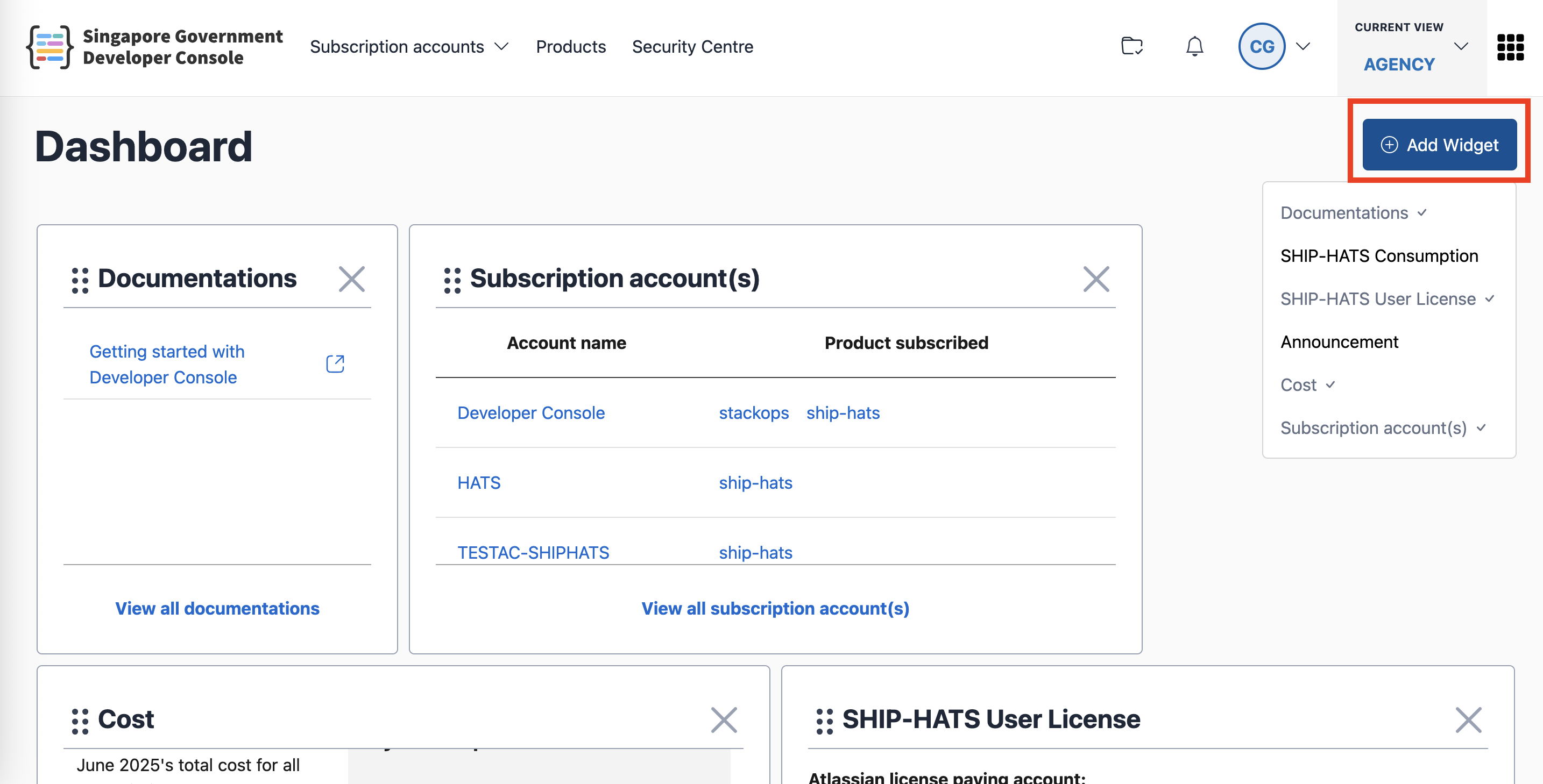
Task: Click View all documentations
Action: point(217,608)
